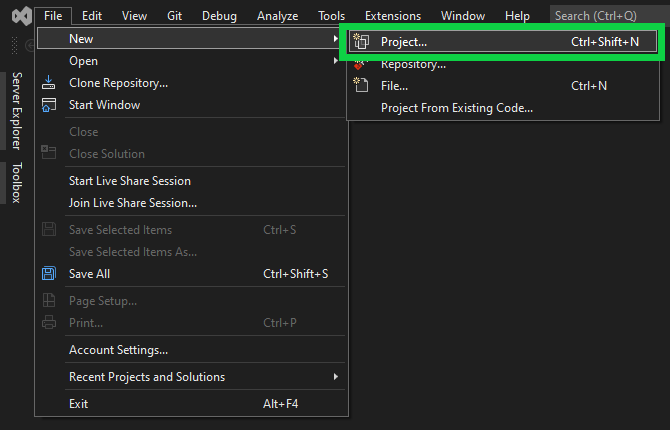Viewport: 670px width, 430px height.
Task: Click the Visual Studio logo icon
Action: click(22, 16)
